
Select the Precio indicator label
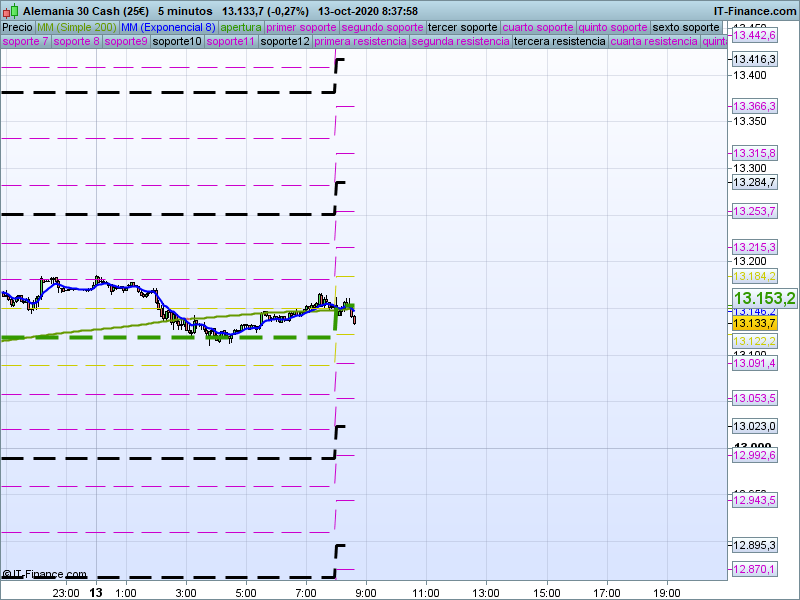17,27
